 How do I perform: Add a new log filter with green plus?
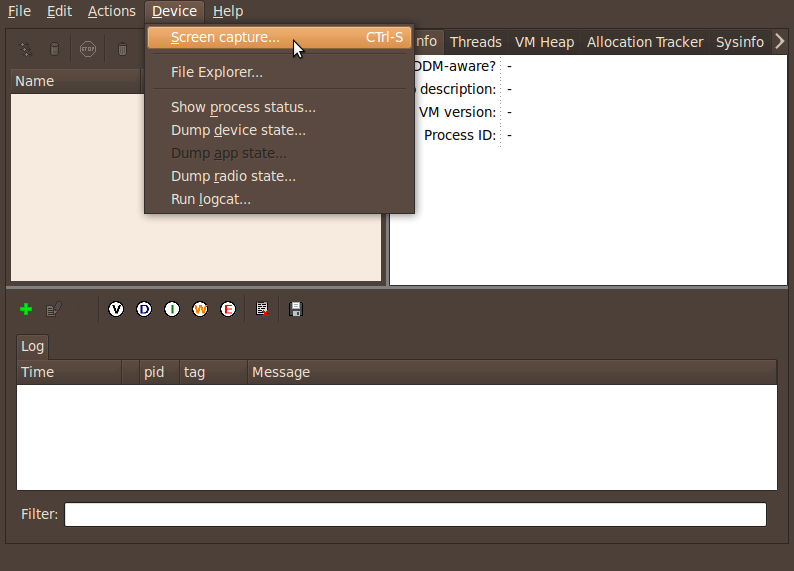click(x=26, y=309)
